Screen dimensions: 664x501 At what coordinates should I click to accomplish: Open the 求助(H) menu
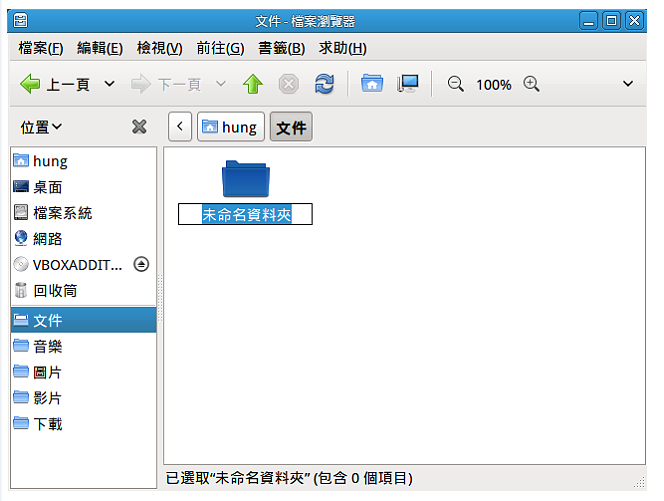[343, 48]
